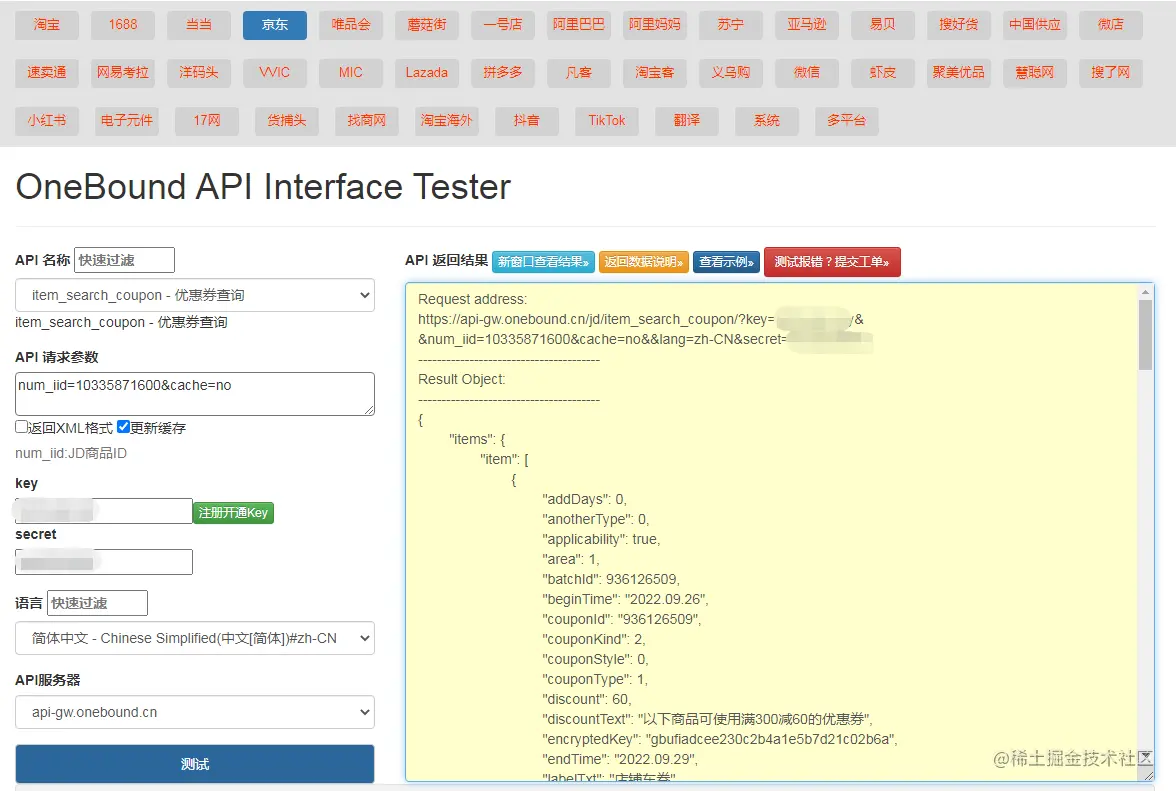Submit ticket via 测试报错?提交工单
This screenshot has width=1176, height=791.
(832, 262)
